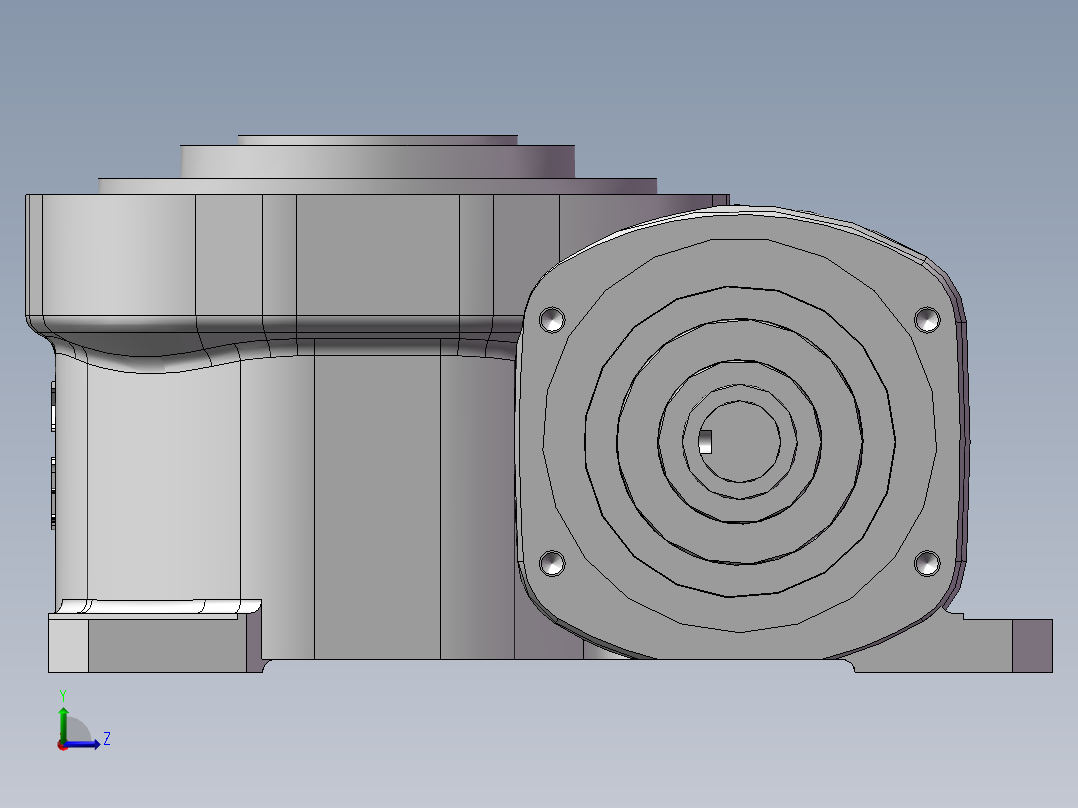Click the left mounting foot end face

68,646
